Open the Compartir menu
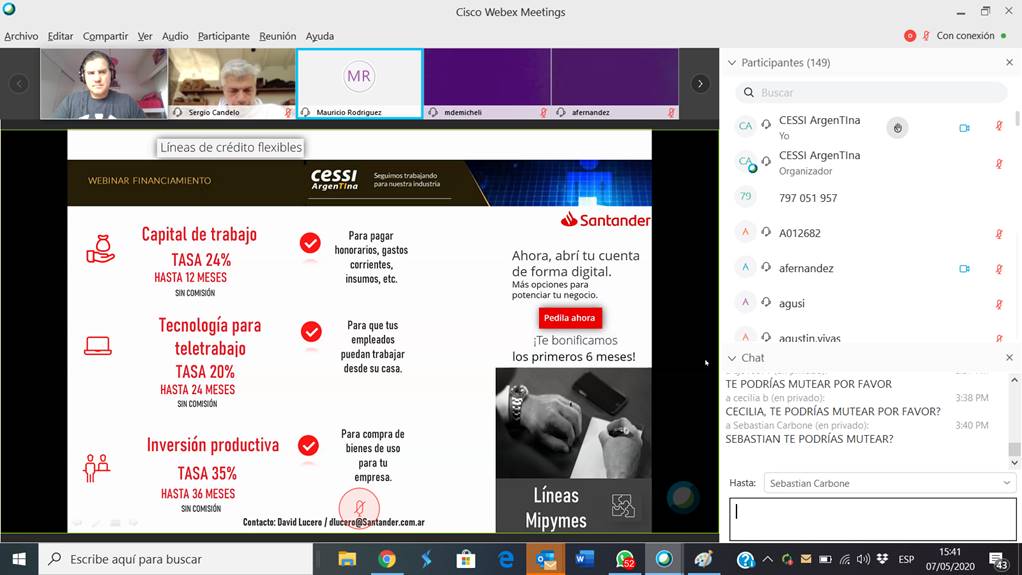The height and width of the screenshot is (575, 1022). [105, 36]
